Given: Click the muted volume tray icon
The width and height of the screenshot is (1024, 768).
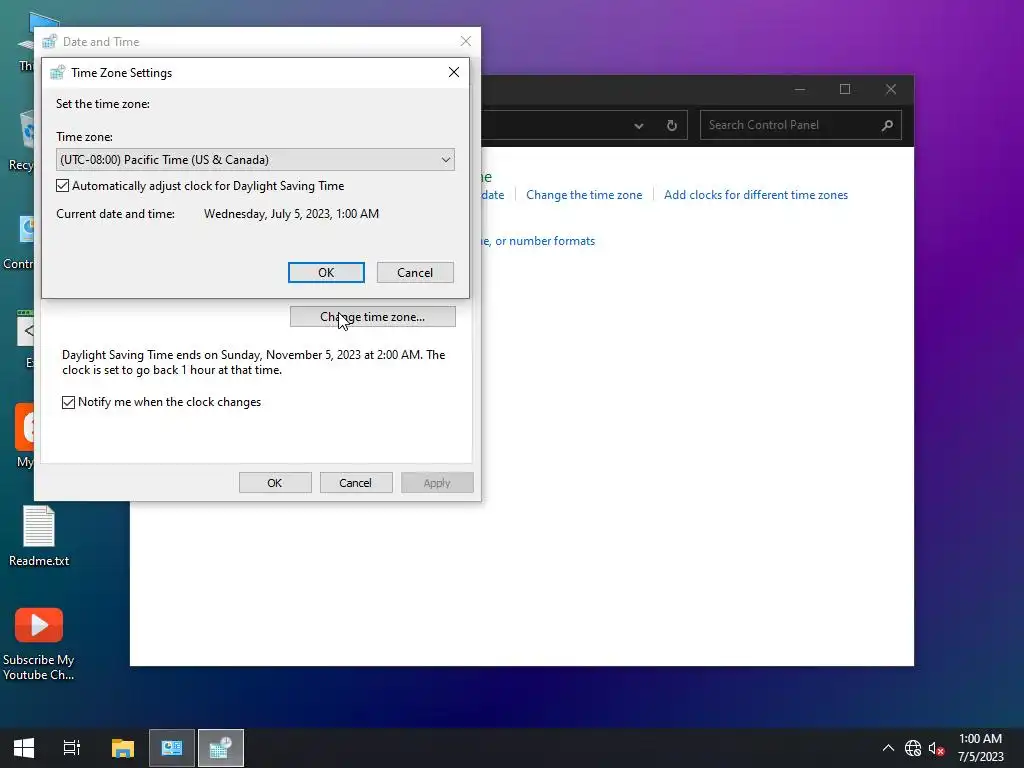Looking at the screenshot, I should pos(936,748).
